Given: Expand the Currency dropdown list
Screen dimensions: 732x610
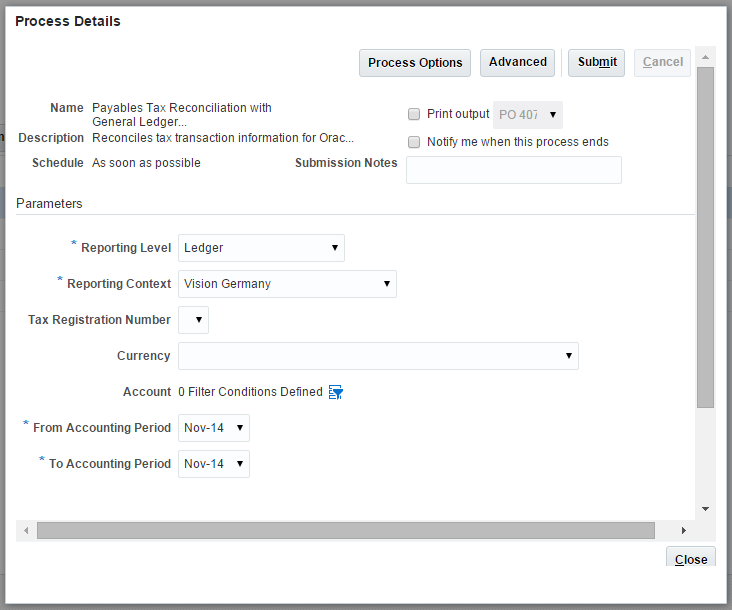Looking at the screenshot, I should pyautogui.click(x=378, y=356).
